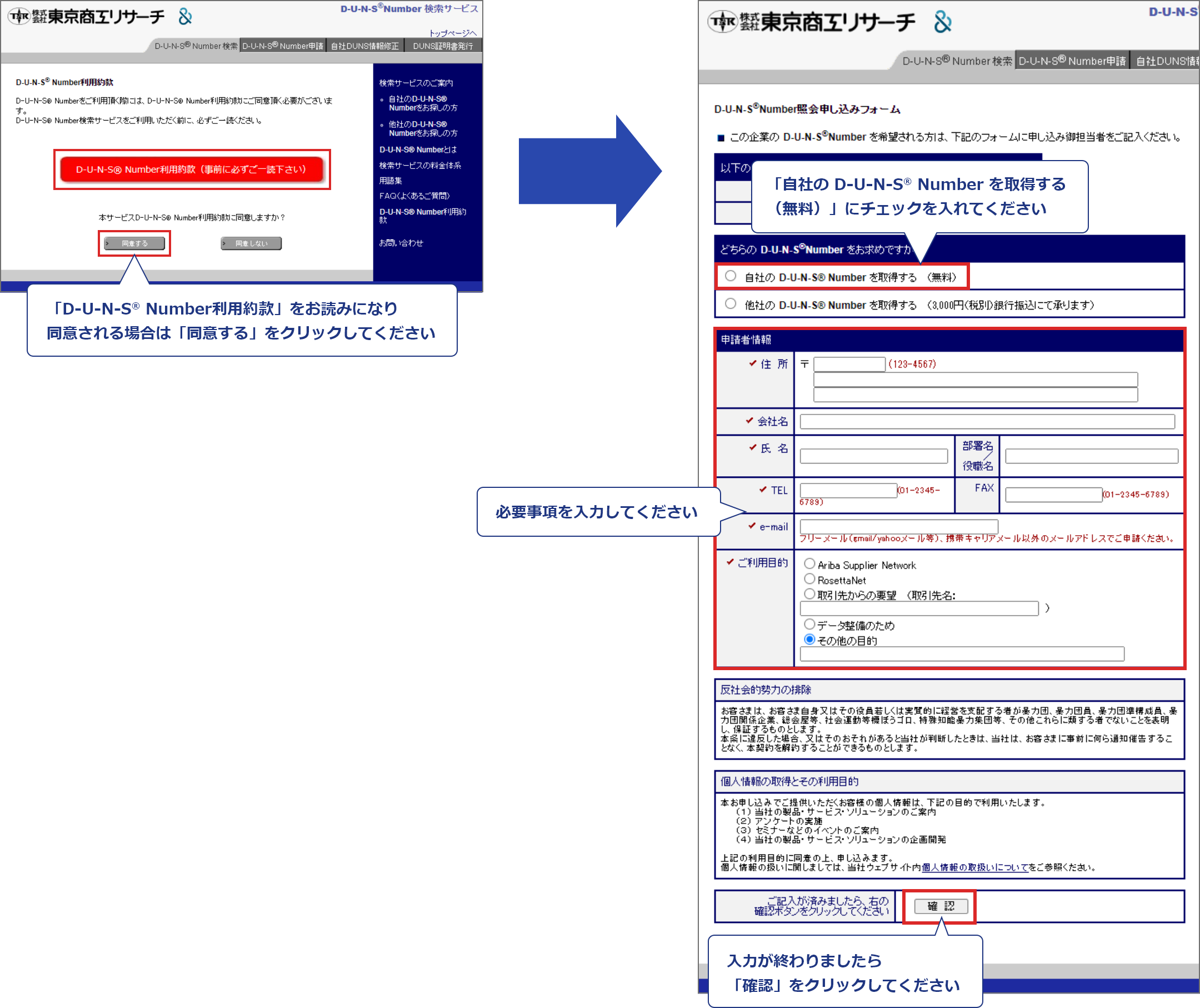Select その他の目的 radio option

809,640
